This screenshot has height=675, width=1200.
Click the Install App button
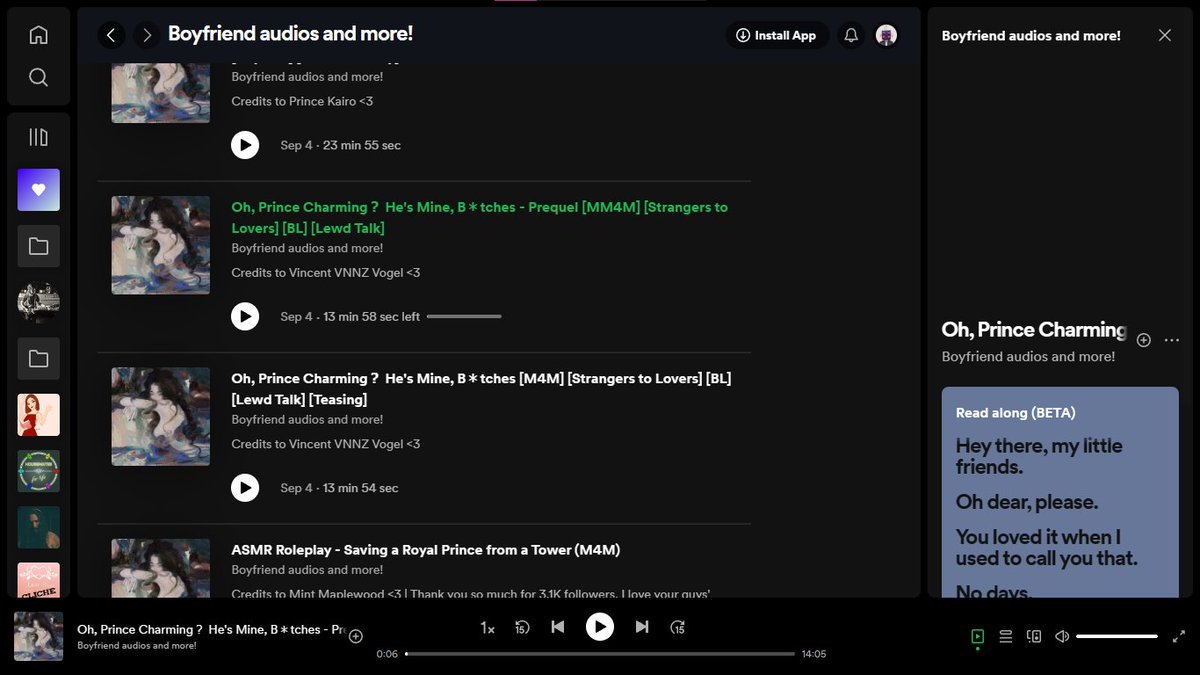tap(776, 35)
